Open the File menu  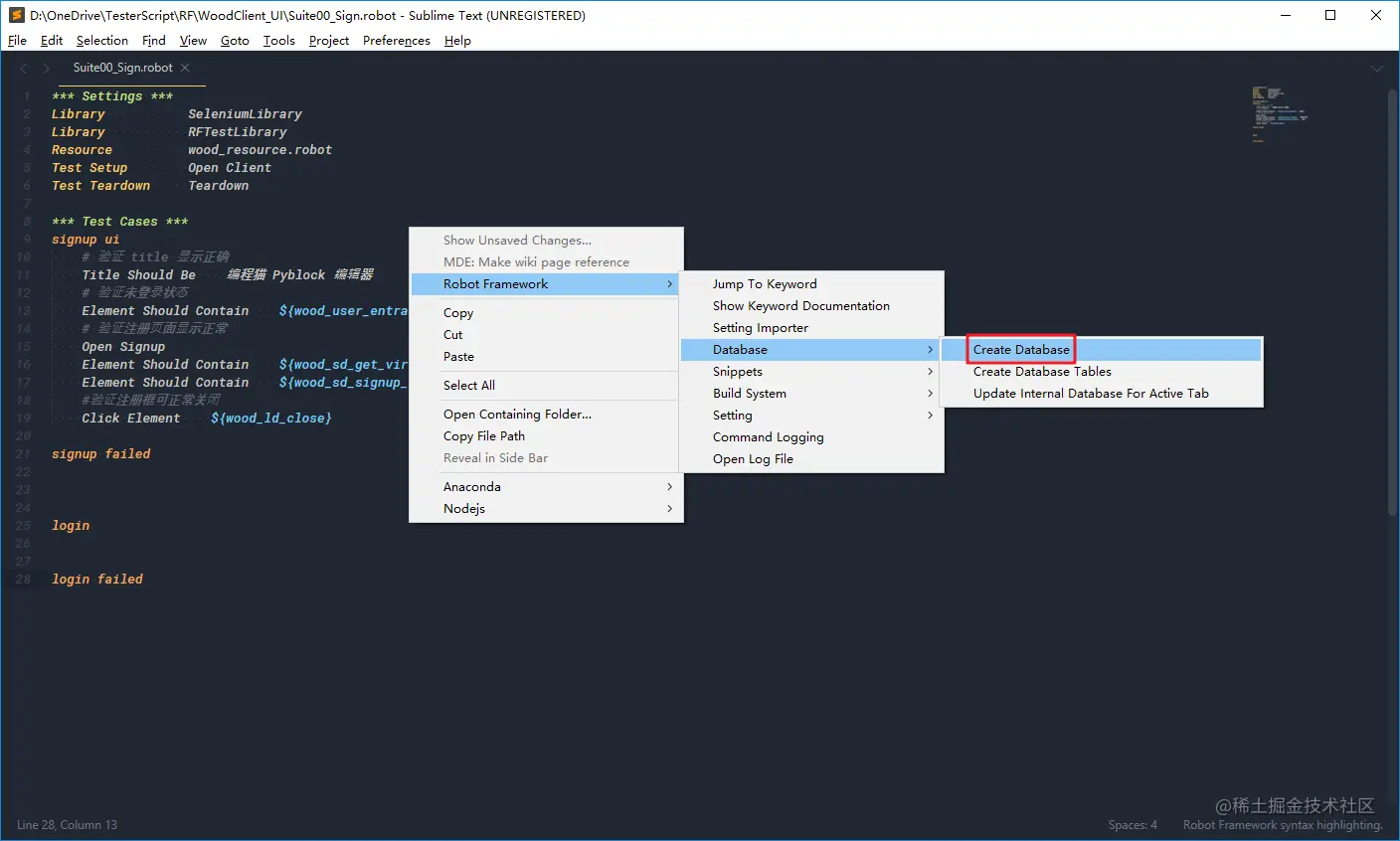(x=17, y=40)
